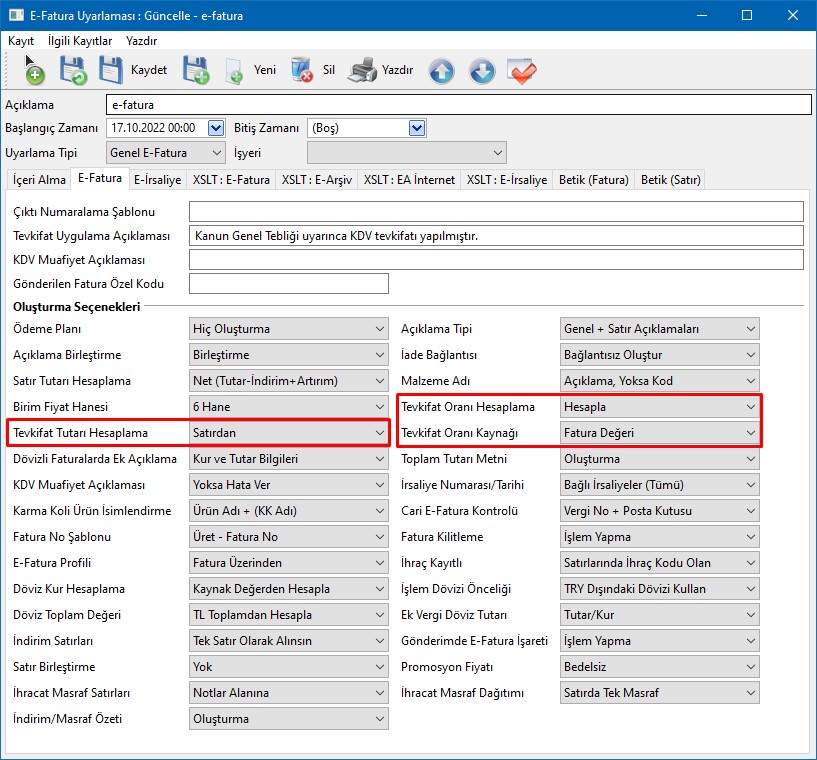Click the save-and-new floppy icon with plus

tap(195, 71)
